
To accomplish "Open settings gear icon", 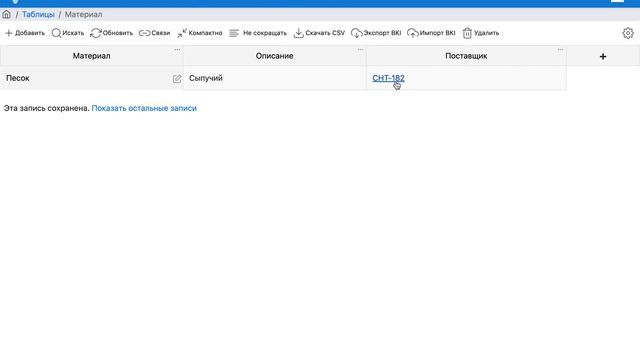I will pos(628,33).
